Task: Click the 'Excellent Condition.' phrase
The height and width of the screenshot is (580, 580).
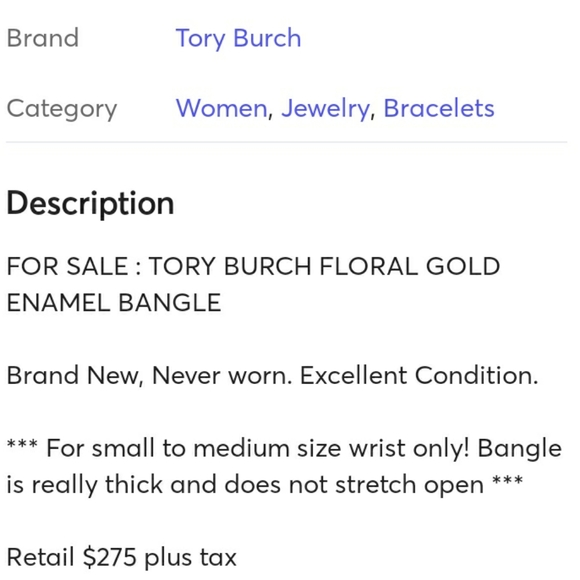Action: pos(419,375)
